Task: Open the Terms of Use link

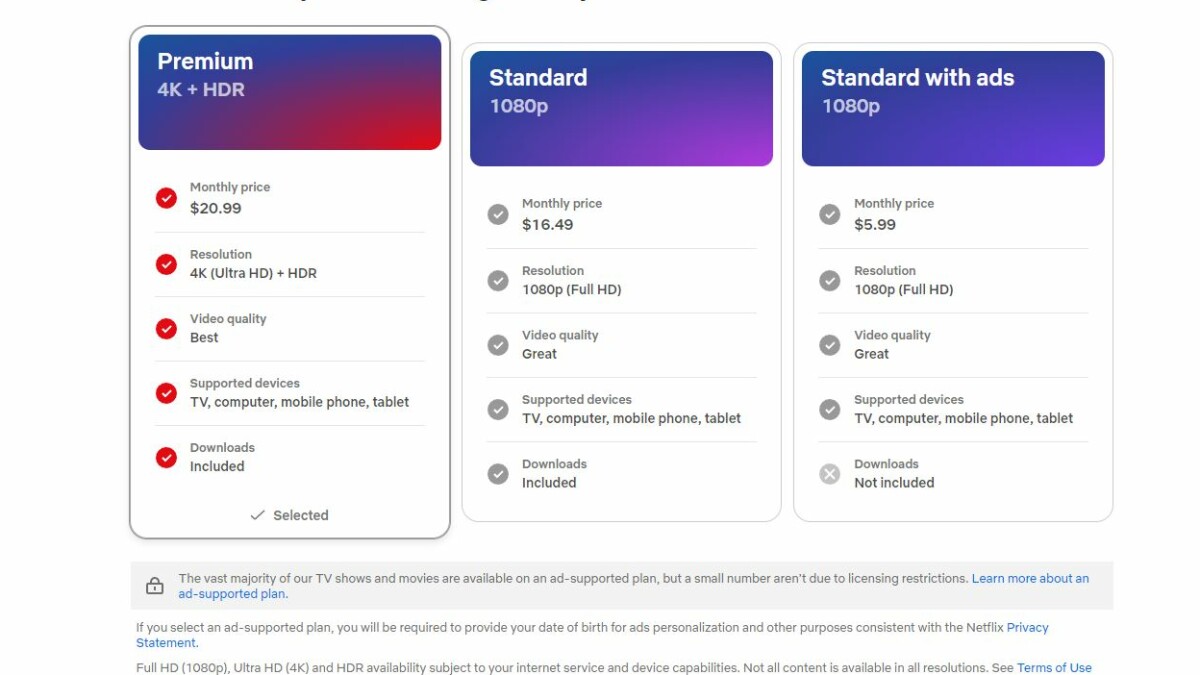Action: tap(1053, 667)
